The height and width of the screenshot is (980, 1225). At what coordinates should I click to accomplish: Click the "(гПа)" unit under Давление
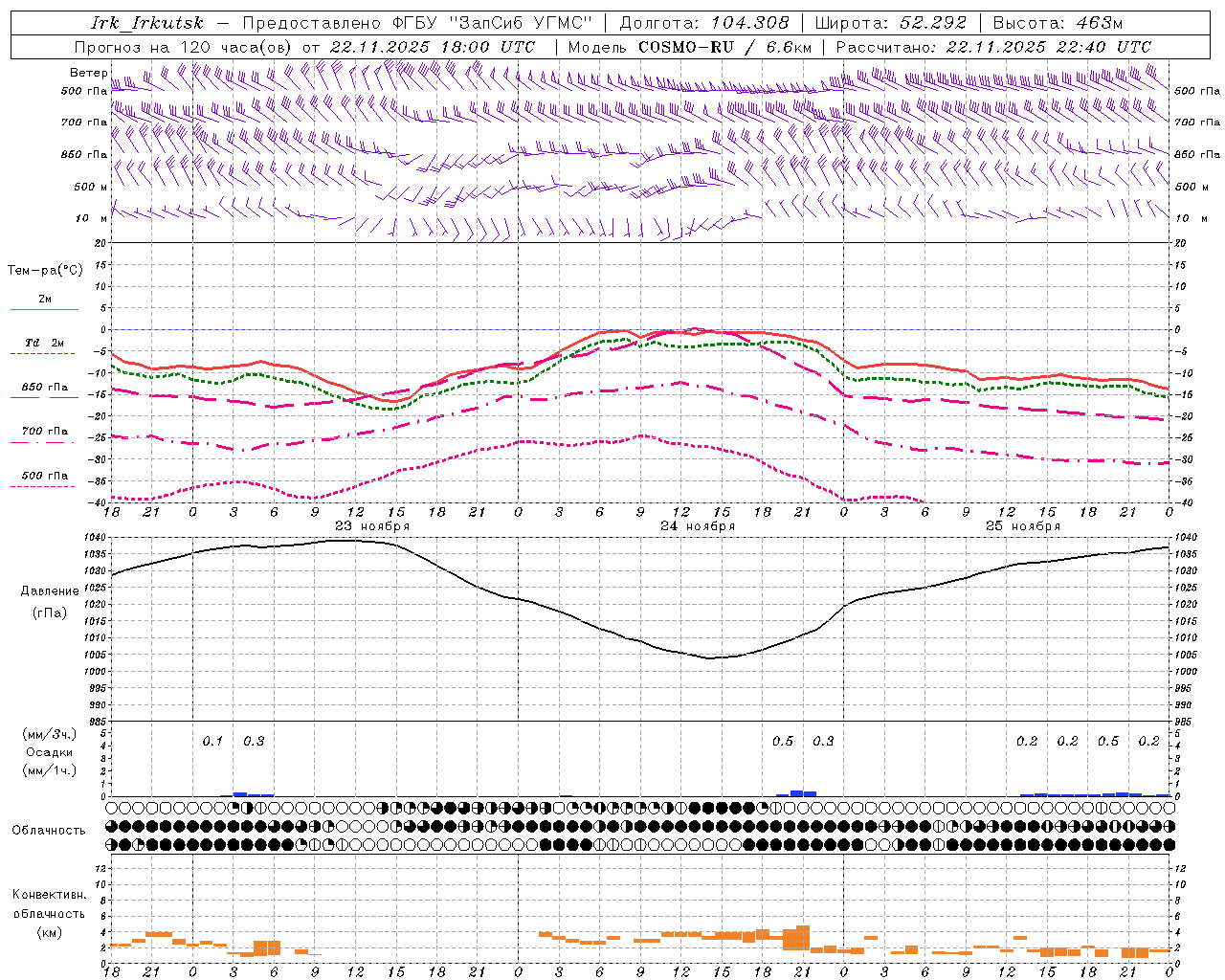point(49,613)
